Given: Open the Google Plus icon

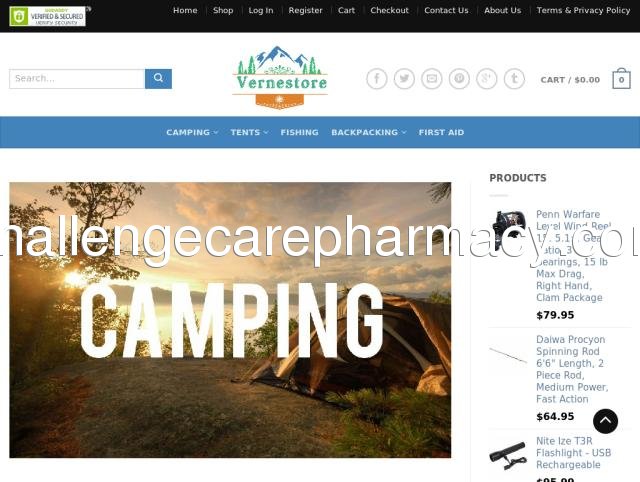Looking at the screenshot, I should tap(487, 79).
